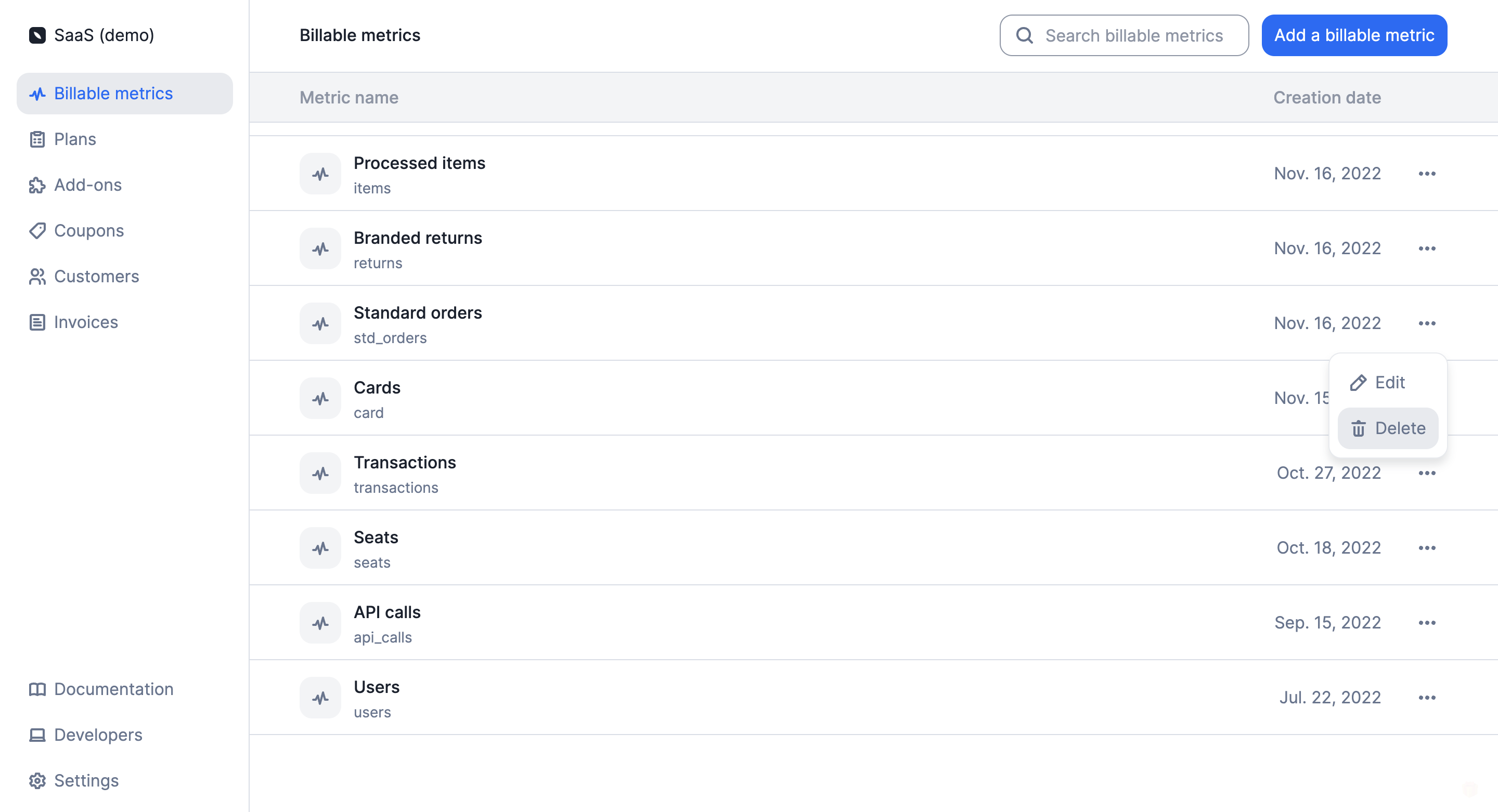The image size is (1498, 812).
Task: Open options menu for Processed items
Action: tap(1427, 174)
